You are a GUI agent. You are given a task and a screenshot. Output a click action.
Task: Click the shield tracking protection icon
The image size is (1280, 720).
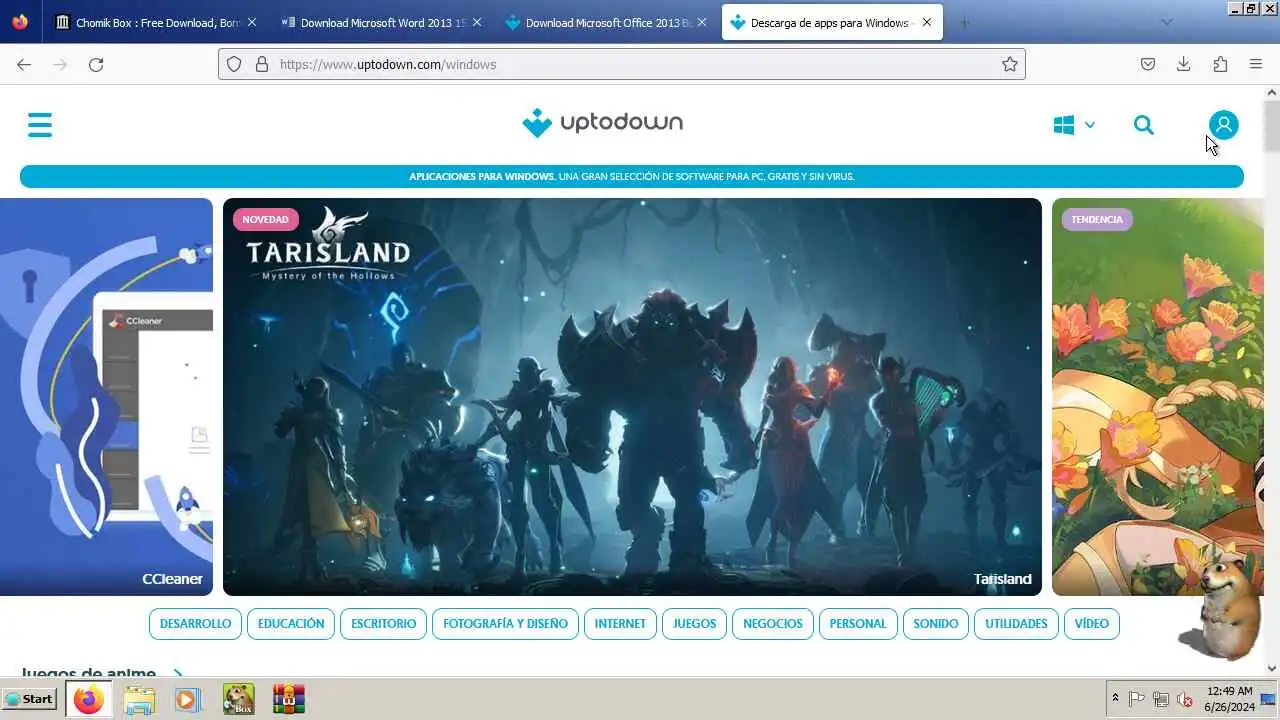click(x=234, y=64)
